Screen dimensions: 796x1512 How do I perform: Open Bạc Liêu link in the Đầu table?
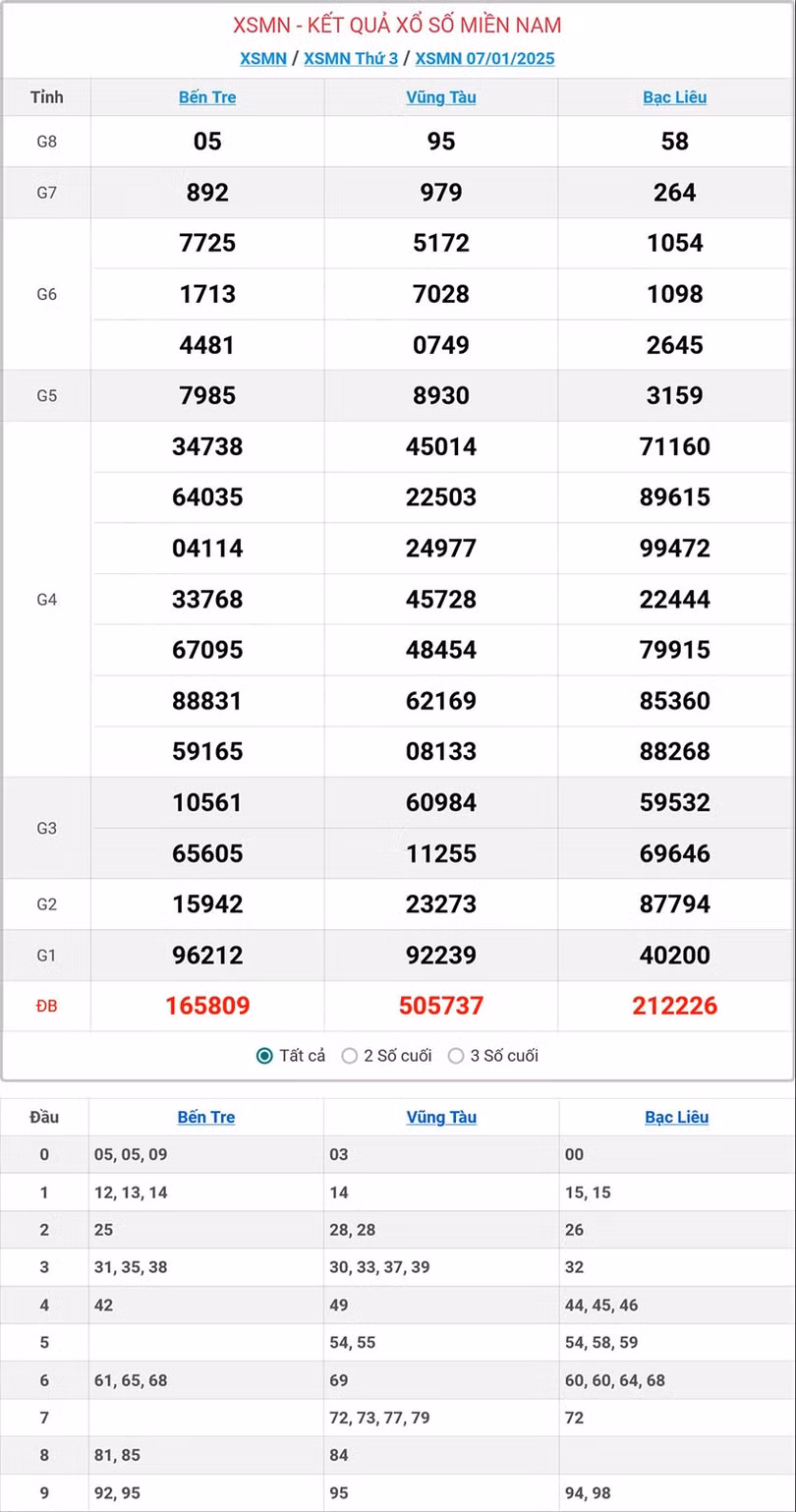677,1117
